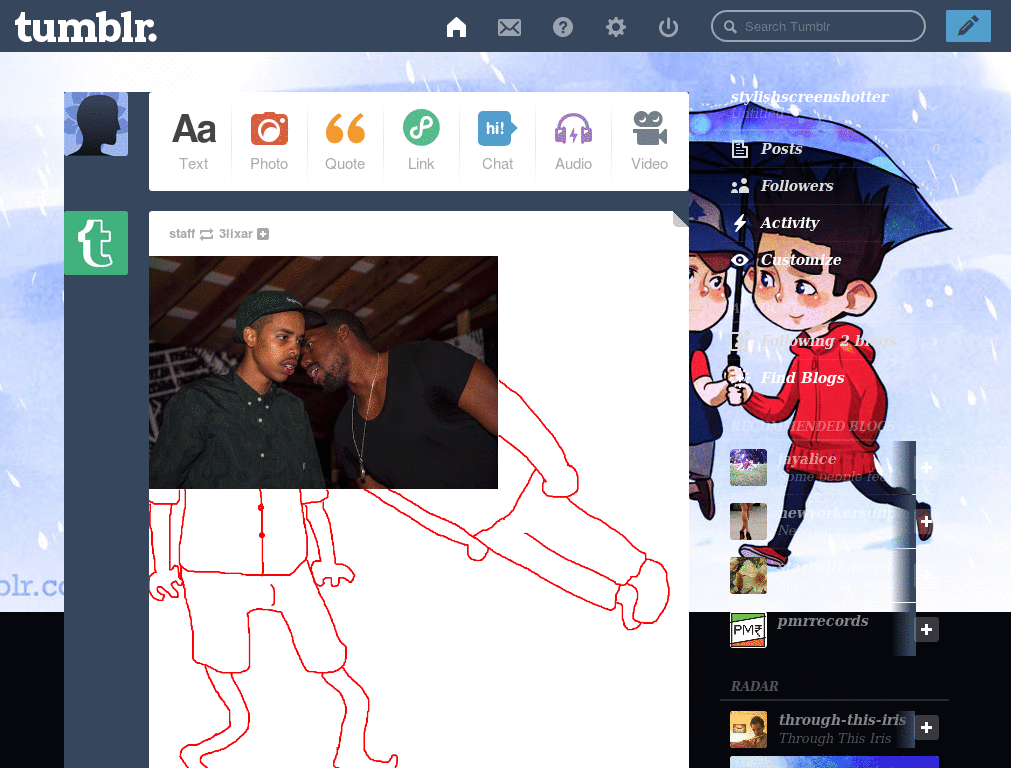
Task: Click the PMR records avatar
Action: (748, 630)
